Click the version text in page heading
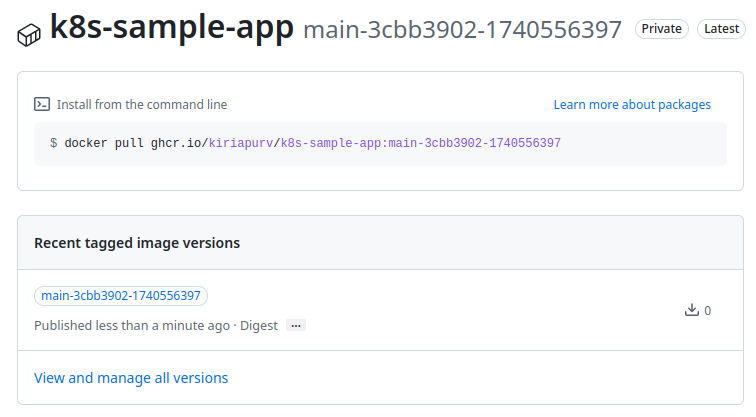Viewport: 756px width, 417px height. point(462,30)
